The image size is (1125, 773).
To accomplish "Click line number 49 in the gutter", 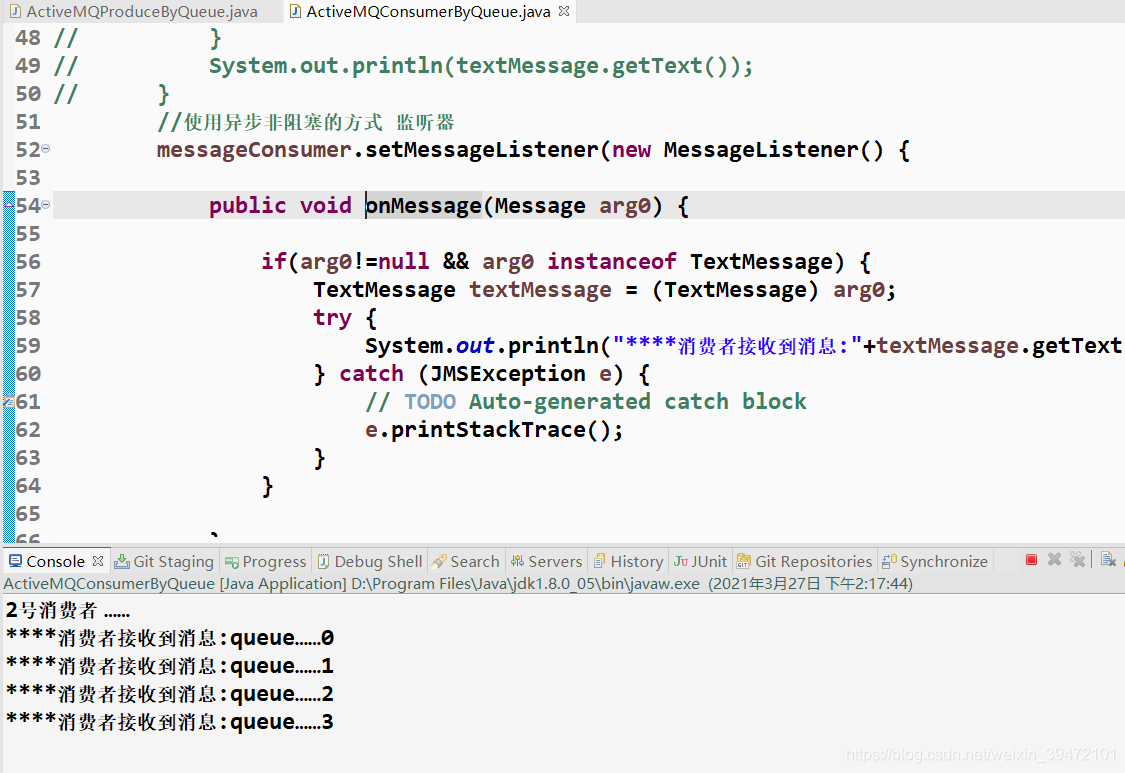I will [x=28, y=65].
